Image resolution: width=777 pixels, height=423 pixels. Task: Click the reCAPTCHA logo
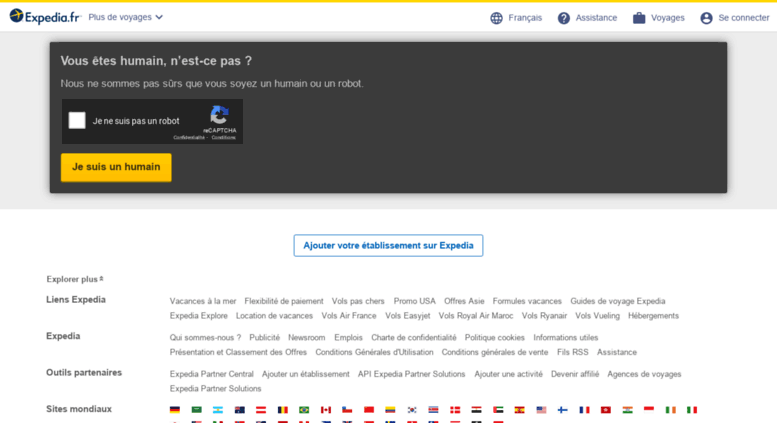point(219,115)
